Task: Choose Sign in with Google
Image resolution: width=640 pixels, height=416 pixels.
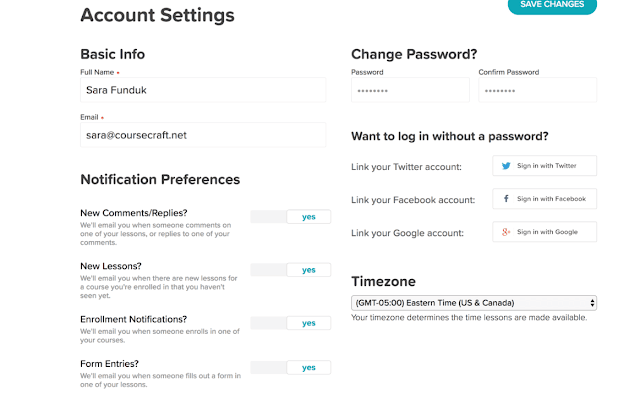Action: coord(544,232)
